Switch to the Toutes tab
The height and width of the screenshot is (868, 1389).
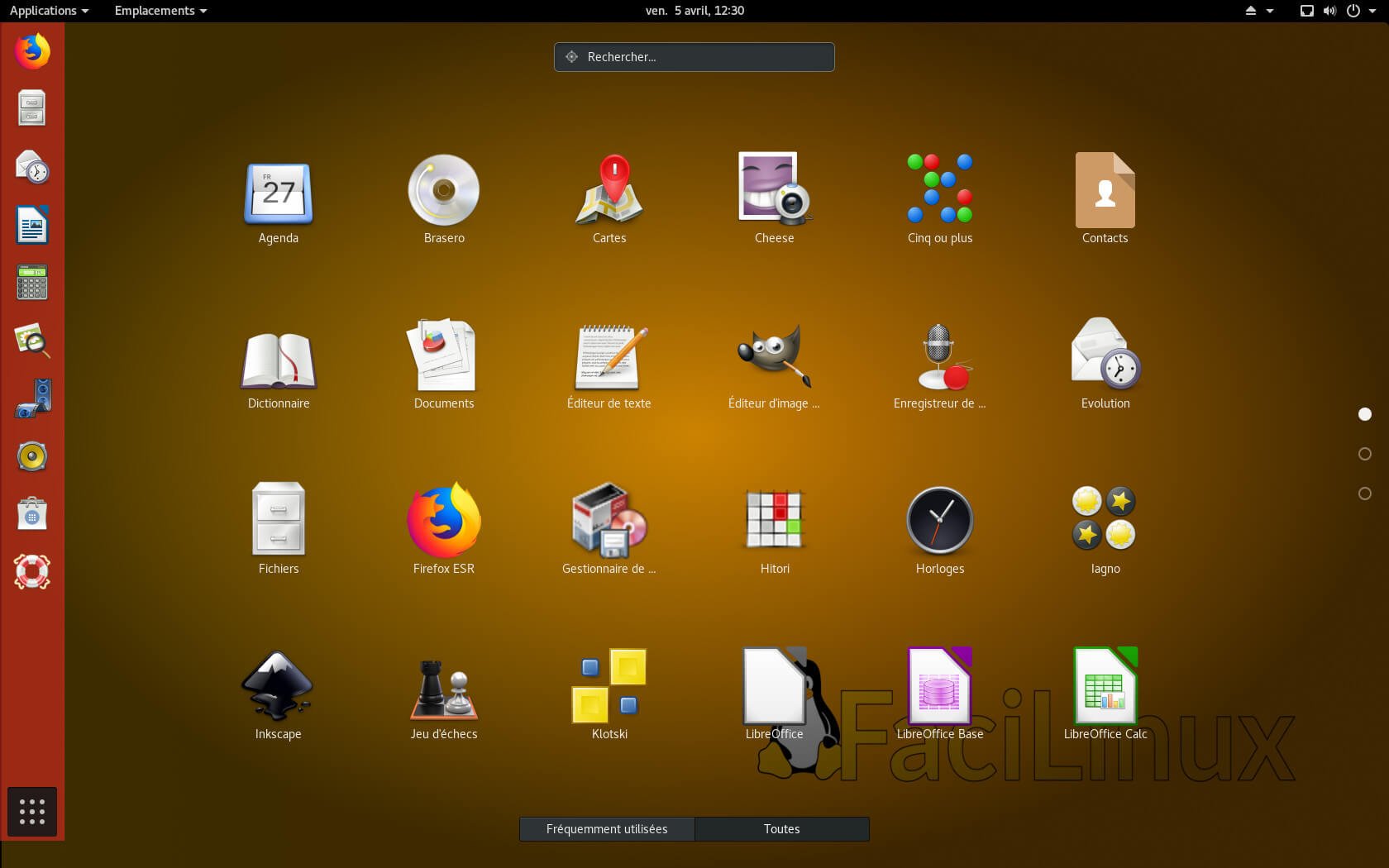[x=781, y=829]
